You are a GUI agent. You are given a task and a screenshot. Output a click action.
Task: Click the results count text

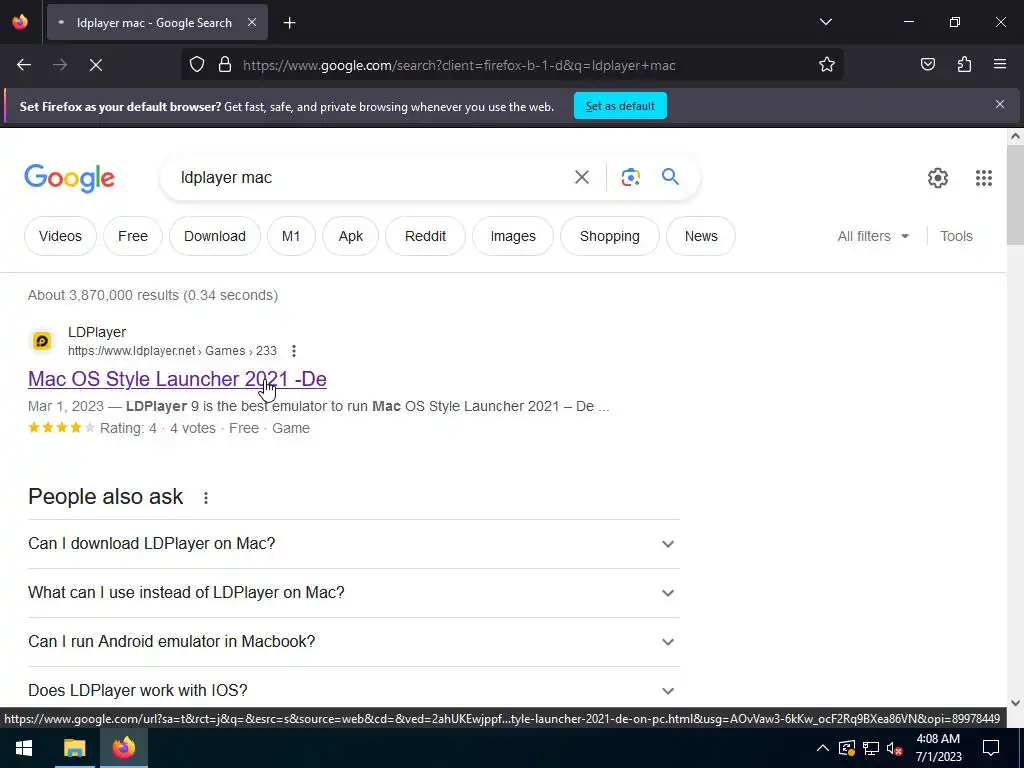[x=153, y=295]
